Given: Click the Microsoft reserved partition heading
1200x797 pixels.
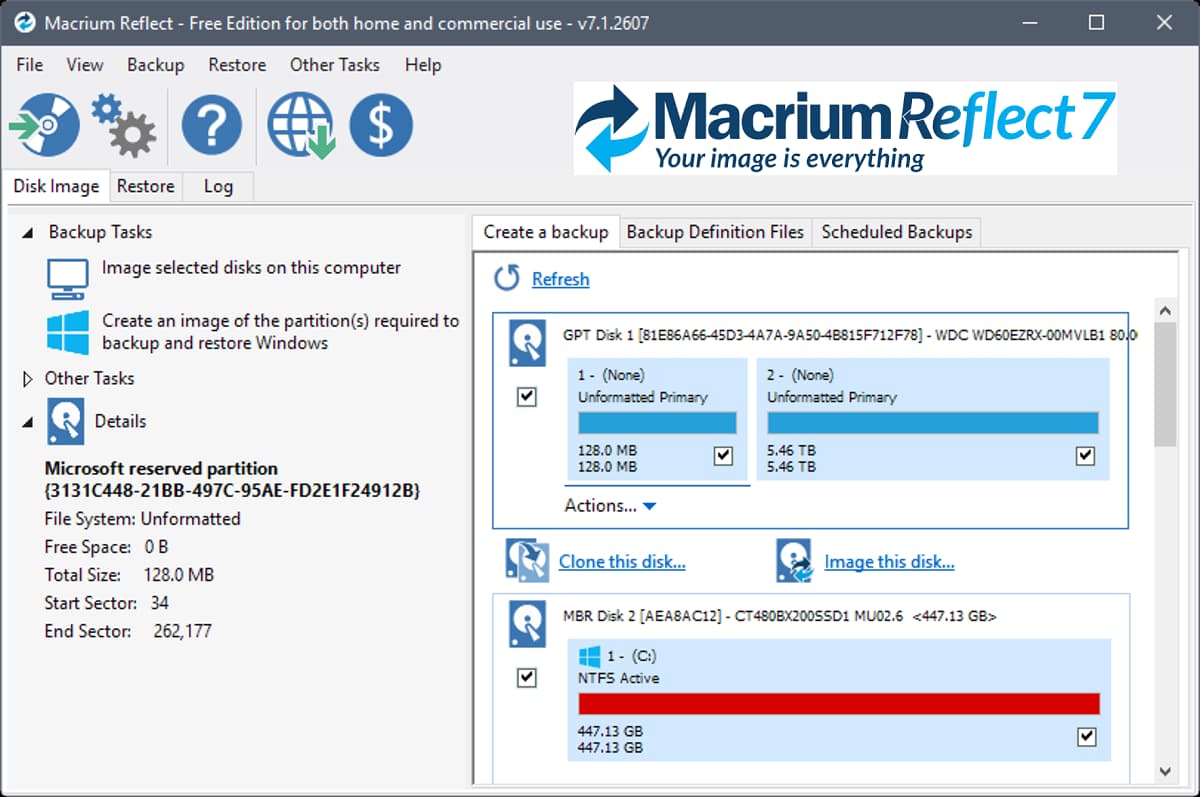Looking at the screenshot, I should [x=232, y=480].
